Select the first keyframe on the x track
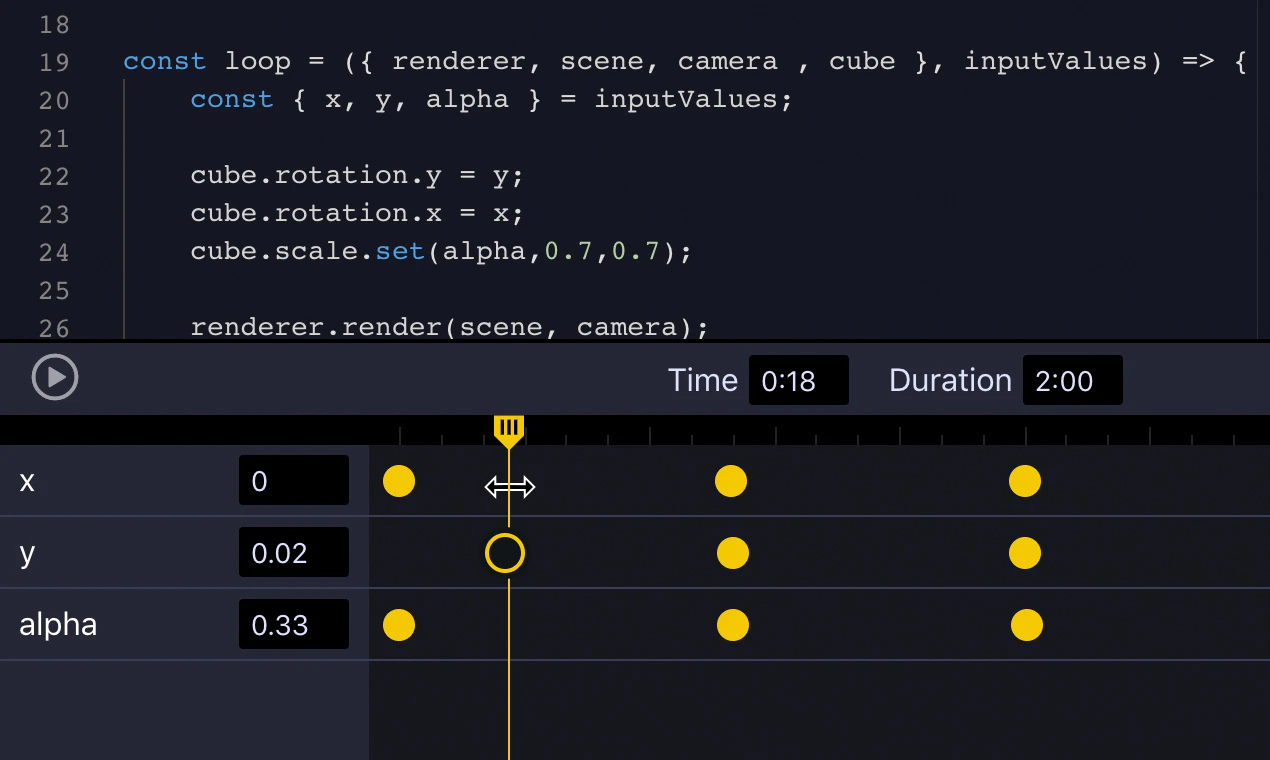The height and width of the screenshot is (760, 1270). tap(399, 481)
